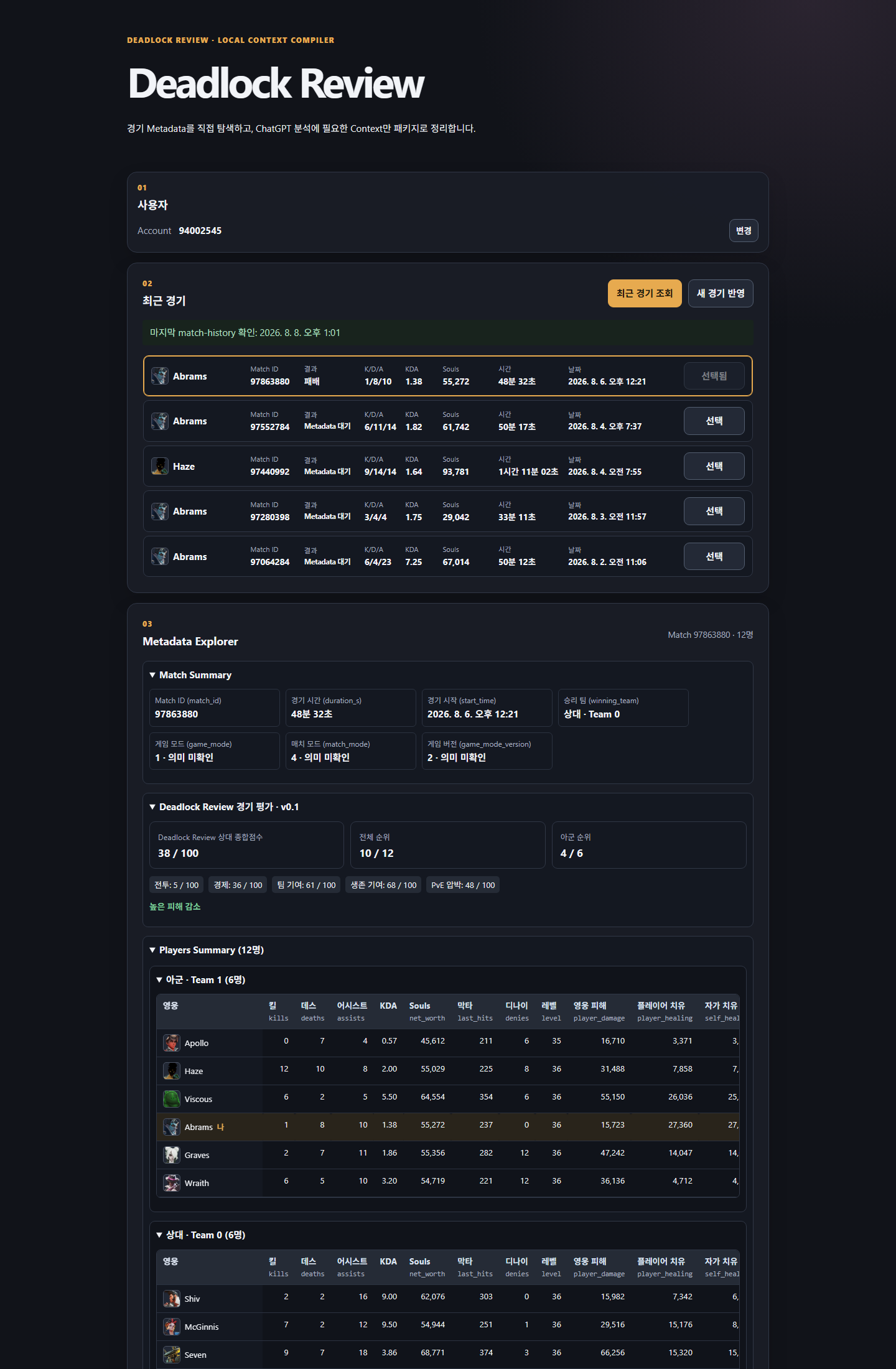Screen dimensions: 896x1369
Task: Click the Haze hero portrait in Team 1 table
Action: (x=172, y=1071)
